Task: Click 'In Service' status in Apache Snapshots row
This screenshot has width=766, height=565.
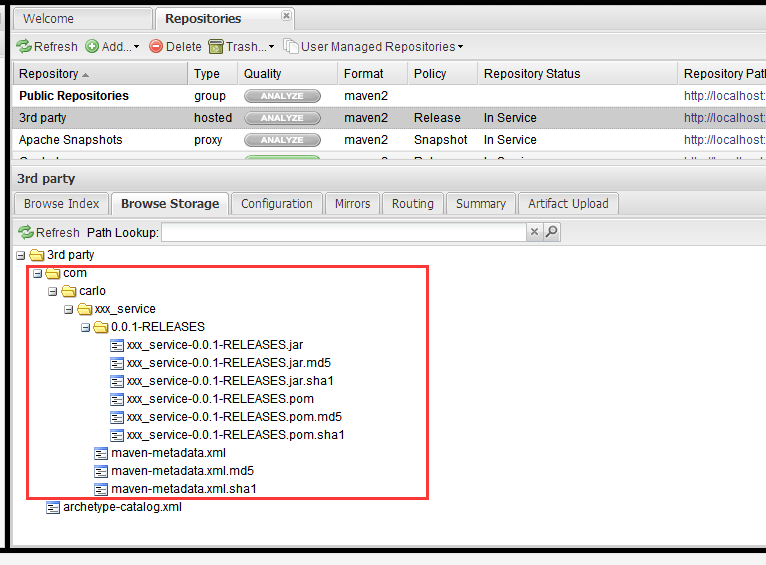Action: 510,140
